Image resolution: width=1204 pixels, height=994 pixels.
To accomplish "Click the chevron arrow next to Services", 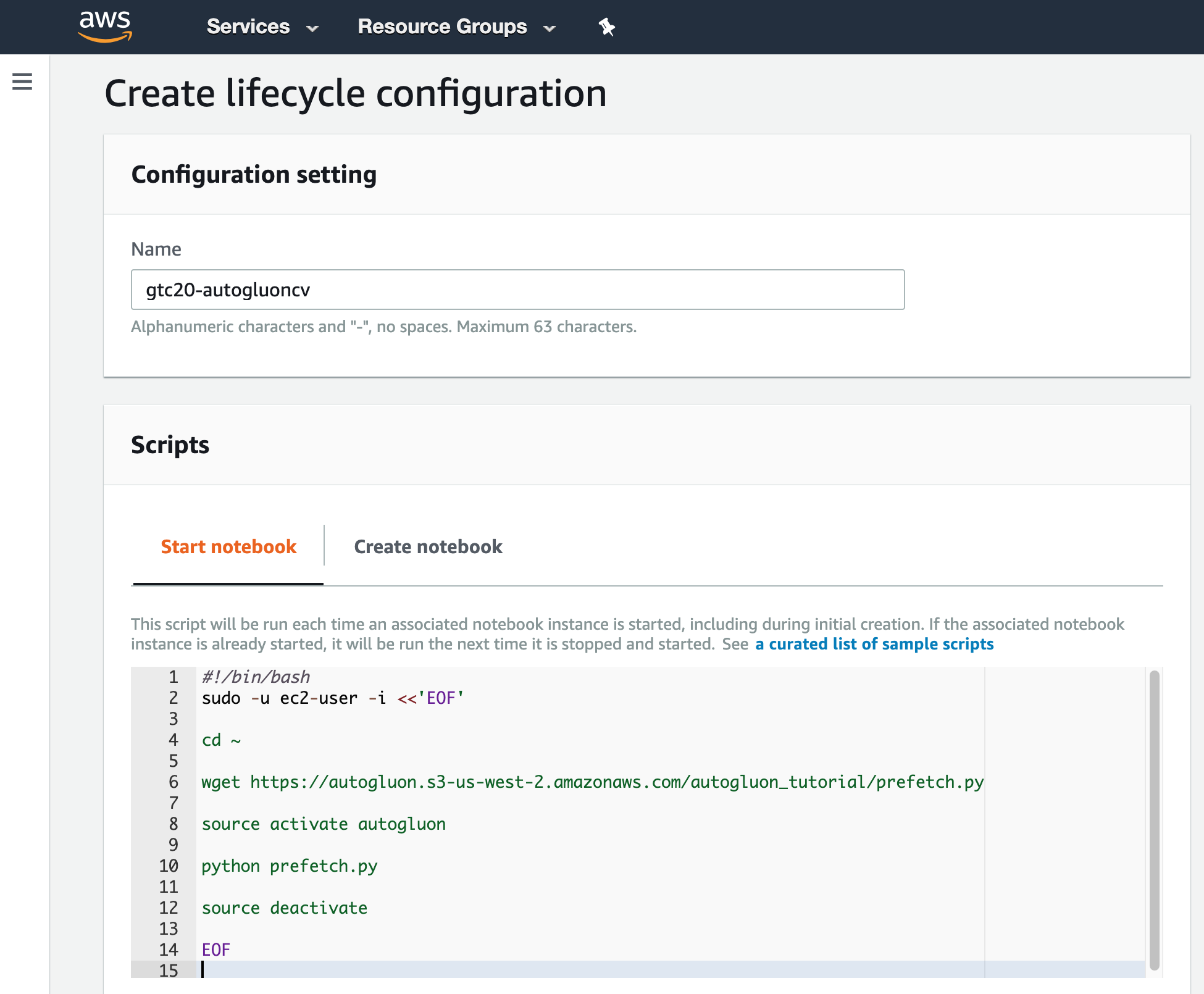I will 312,28.
